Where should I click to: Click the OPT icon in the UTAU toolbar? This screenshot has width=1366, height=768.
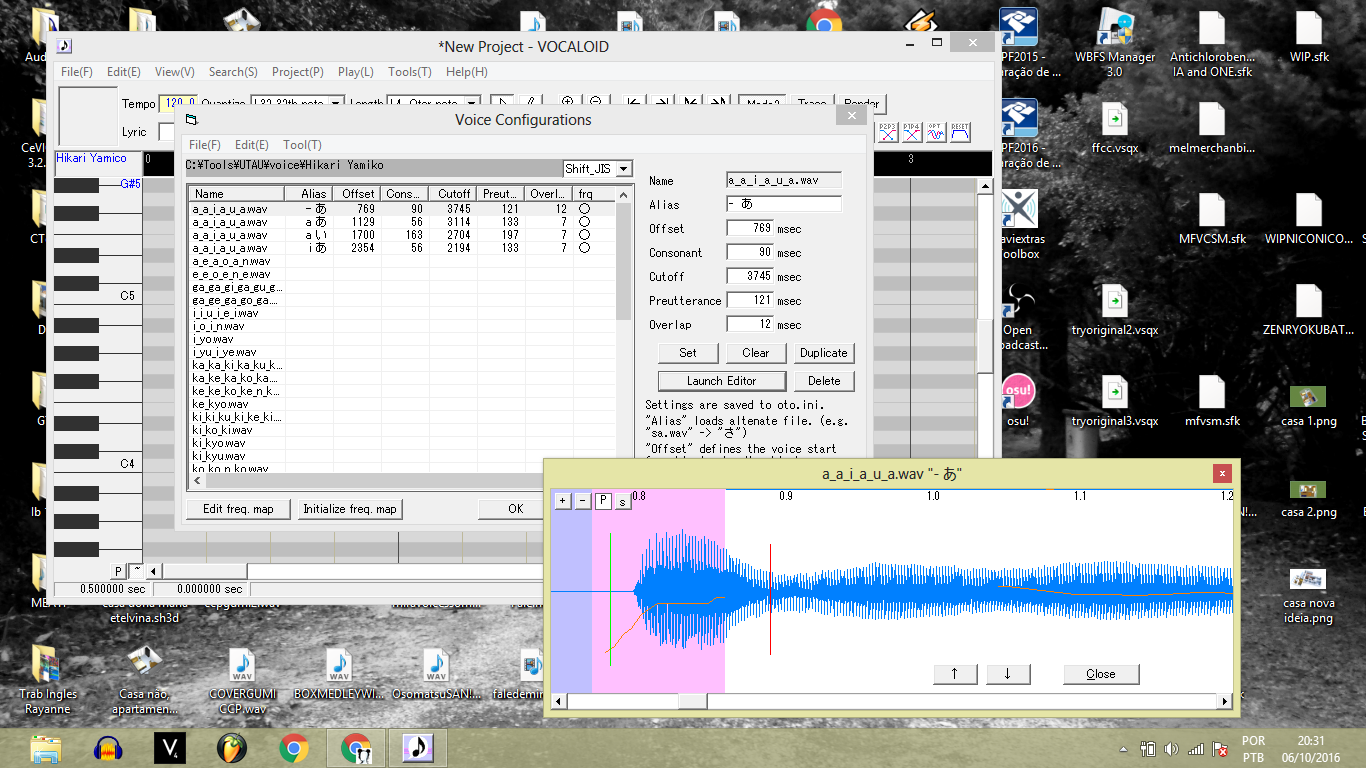pos(936,132)
